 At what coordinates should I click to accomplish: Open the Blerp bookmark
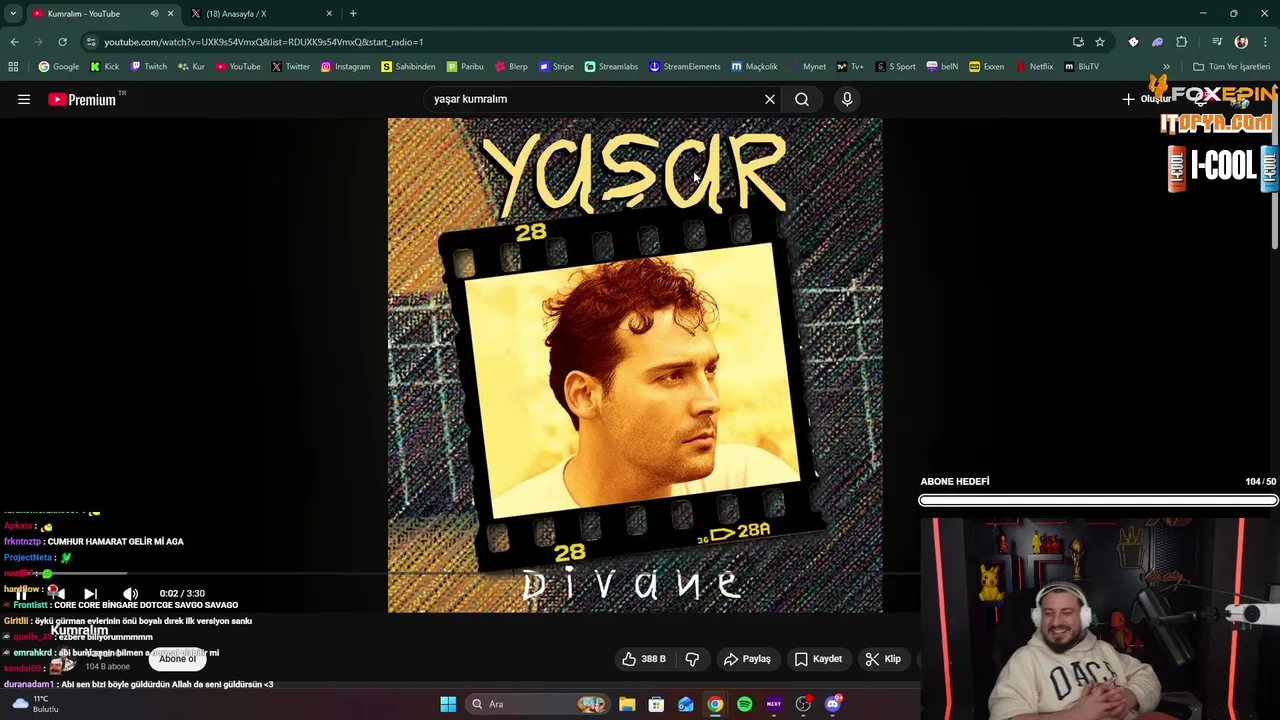511,67
